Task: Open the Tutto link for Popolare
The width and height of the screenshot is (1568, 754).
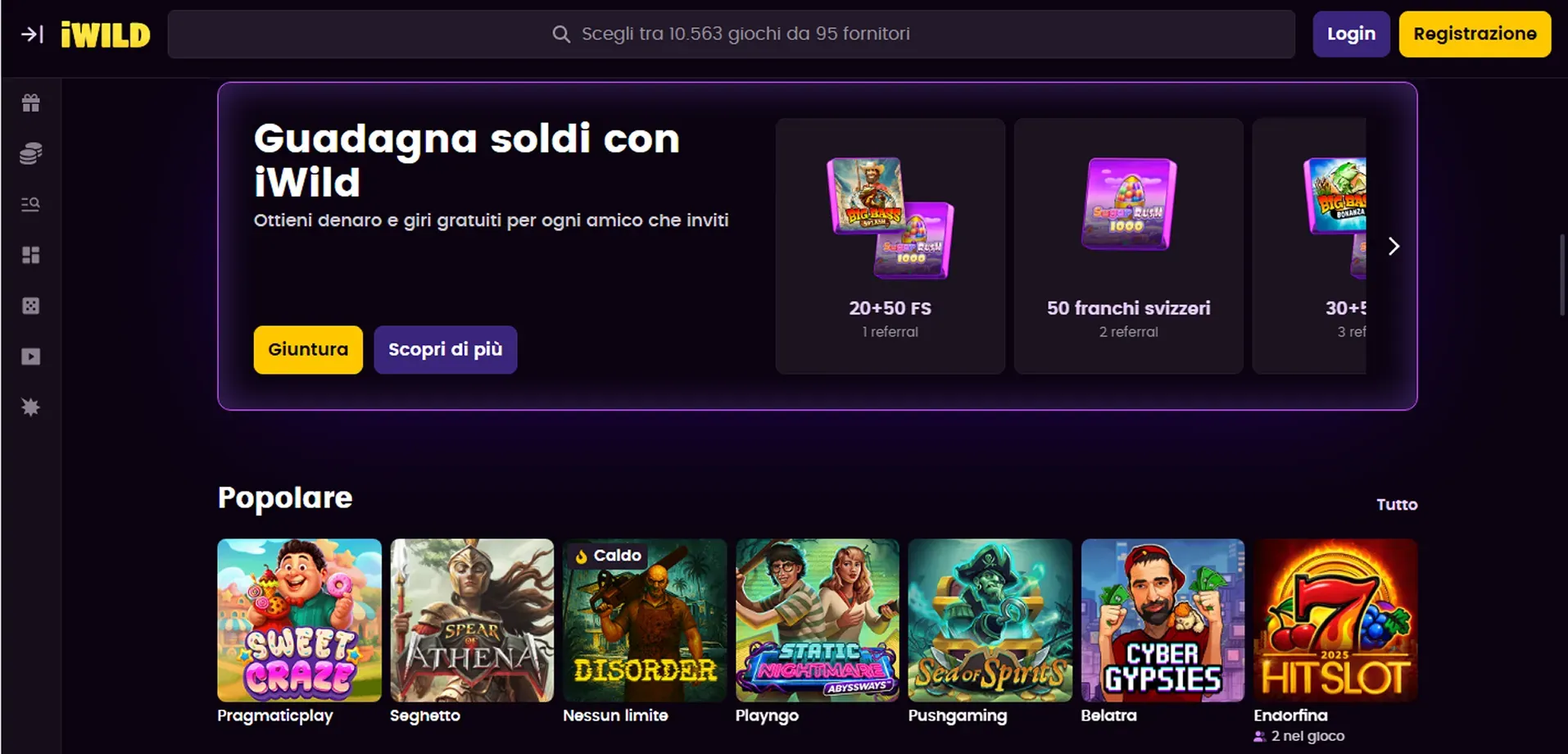Action: point(1397,505)
